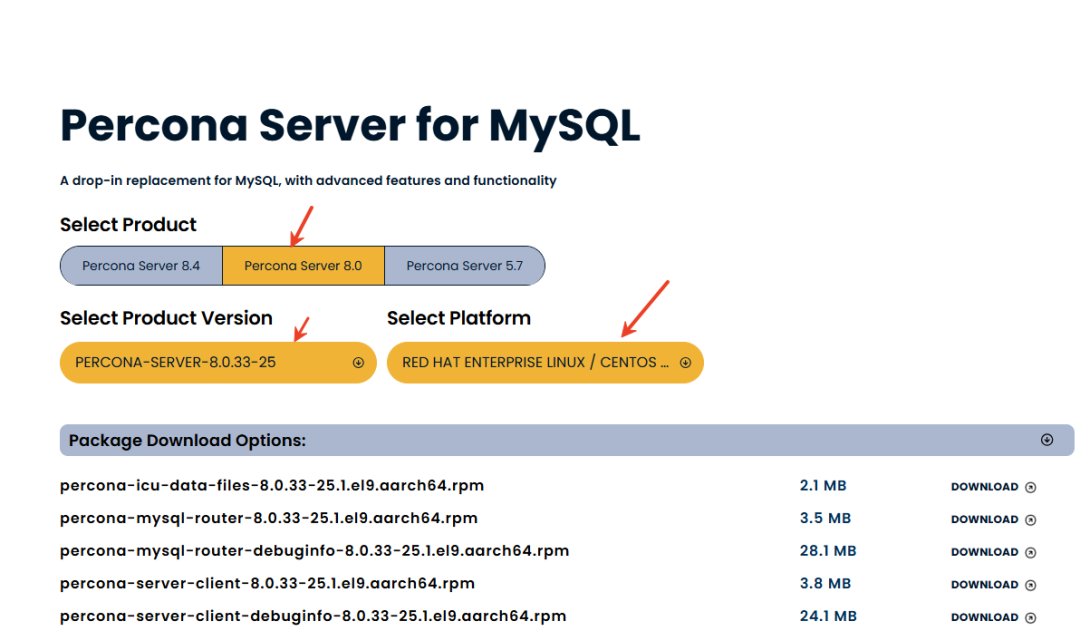1080x631 pixels.
Task: Open the Red Hat Enterprise Linux platform dropdown
Action: point(545,362)
